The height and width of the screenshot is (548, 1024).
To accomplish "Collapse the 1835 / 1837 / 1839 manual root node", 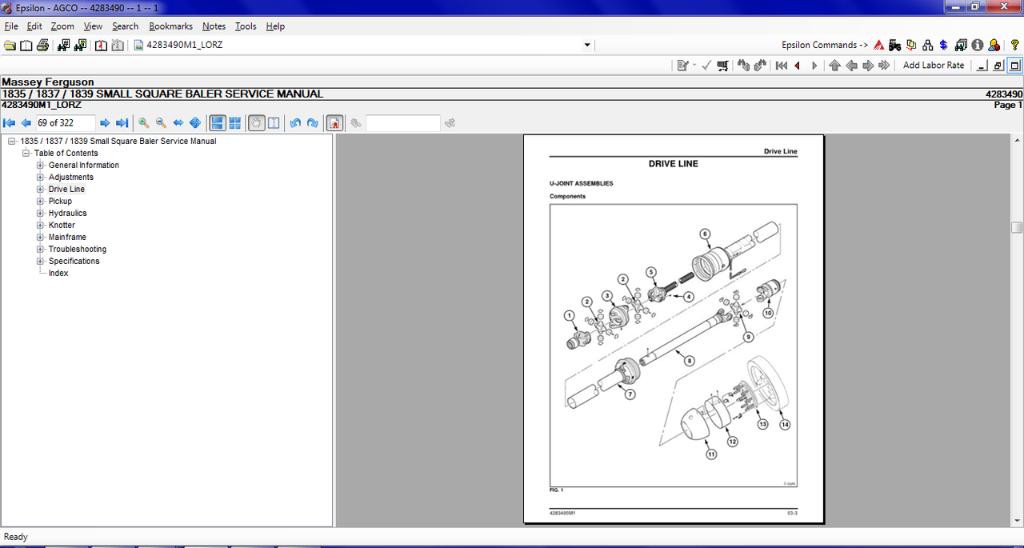I will point(12,141).
